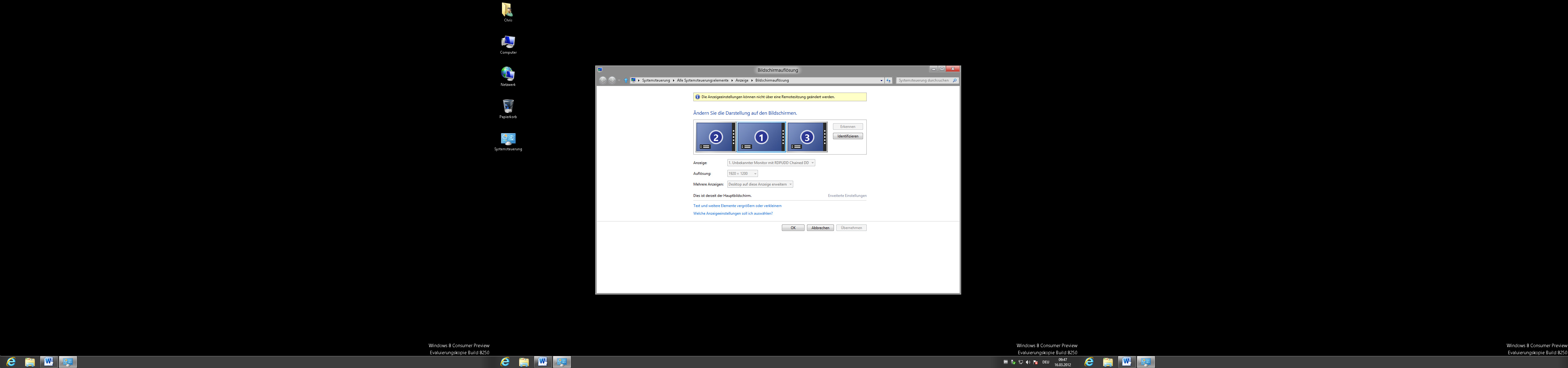
Task: Open text size enlarge or shrink link
Action: pyautogui.click(x=737, y=206)
